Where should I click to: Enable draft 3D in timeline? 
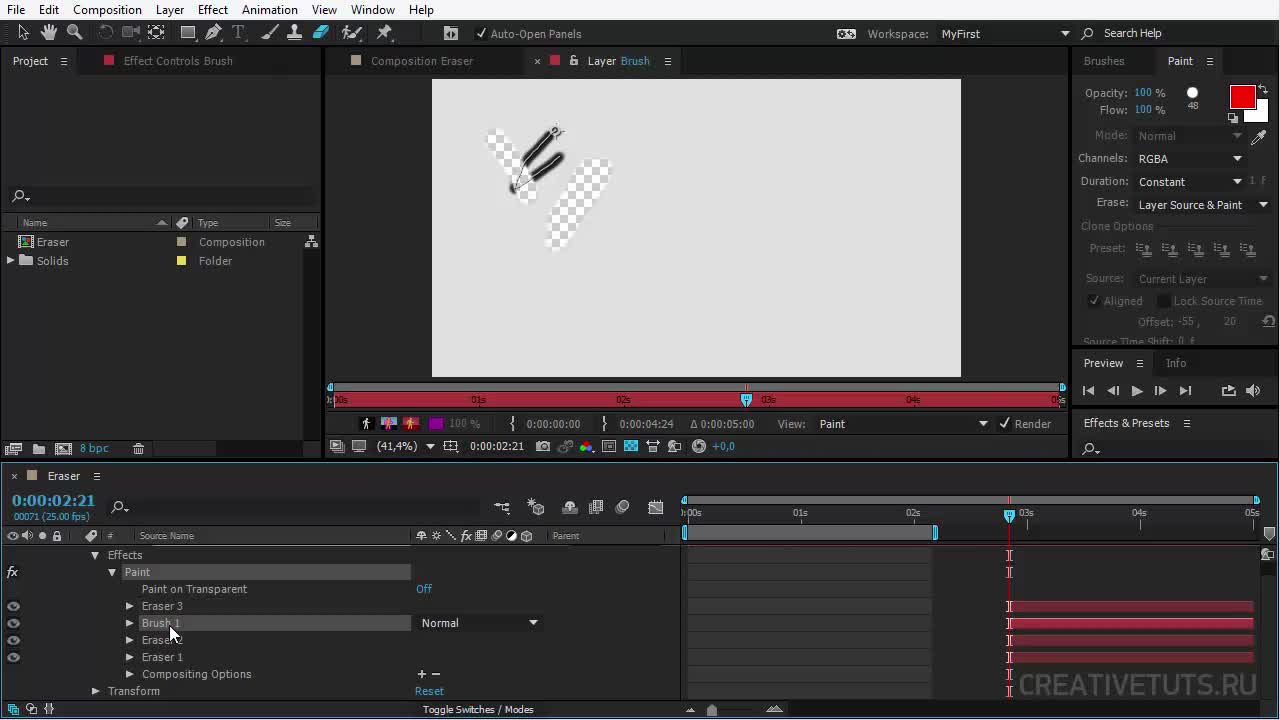(536, 507)
